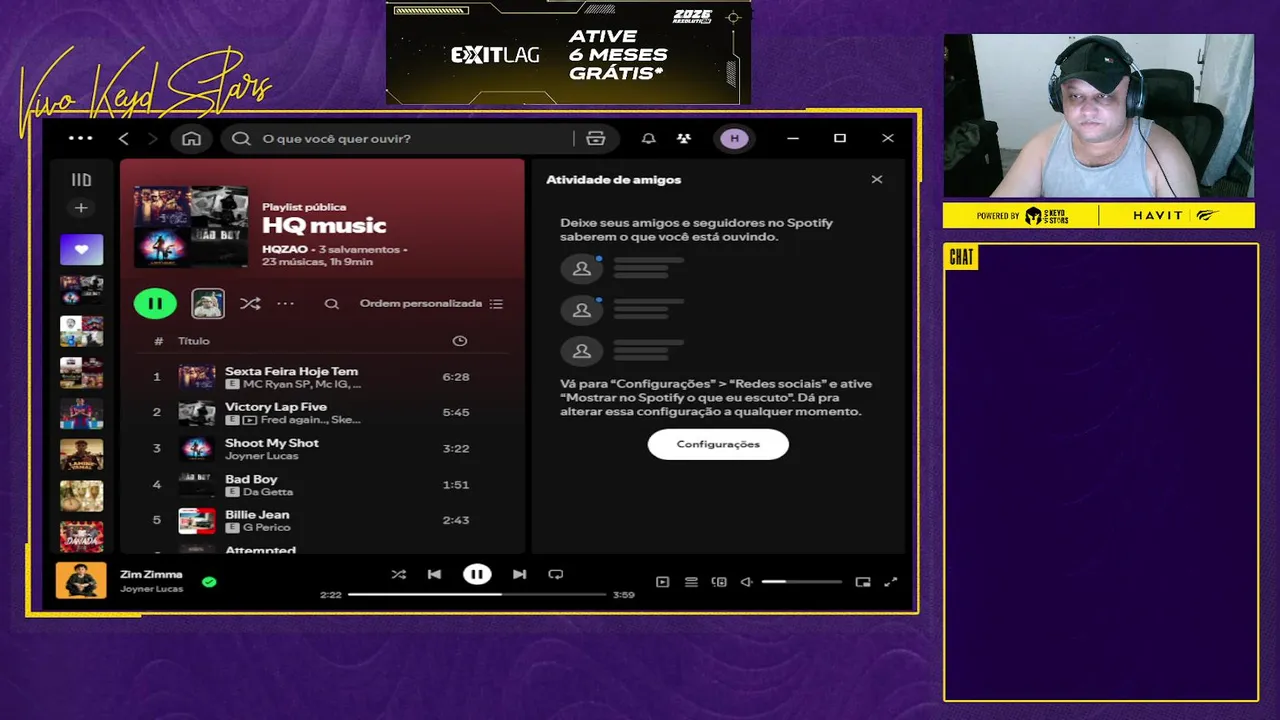Select the track 'Shoot My Shot'

[x=322, y=448]
